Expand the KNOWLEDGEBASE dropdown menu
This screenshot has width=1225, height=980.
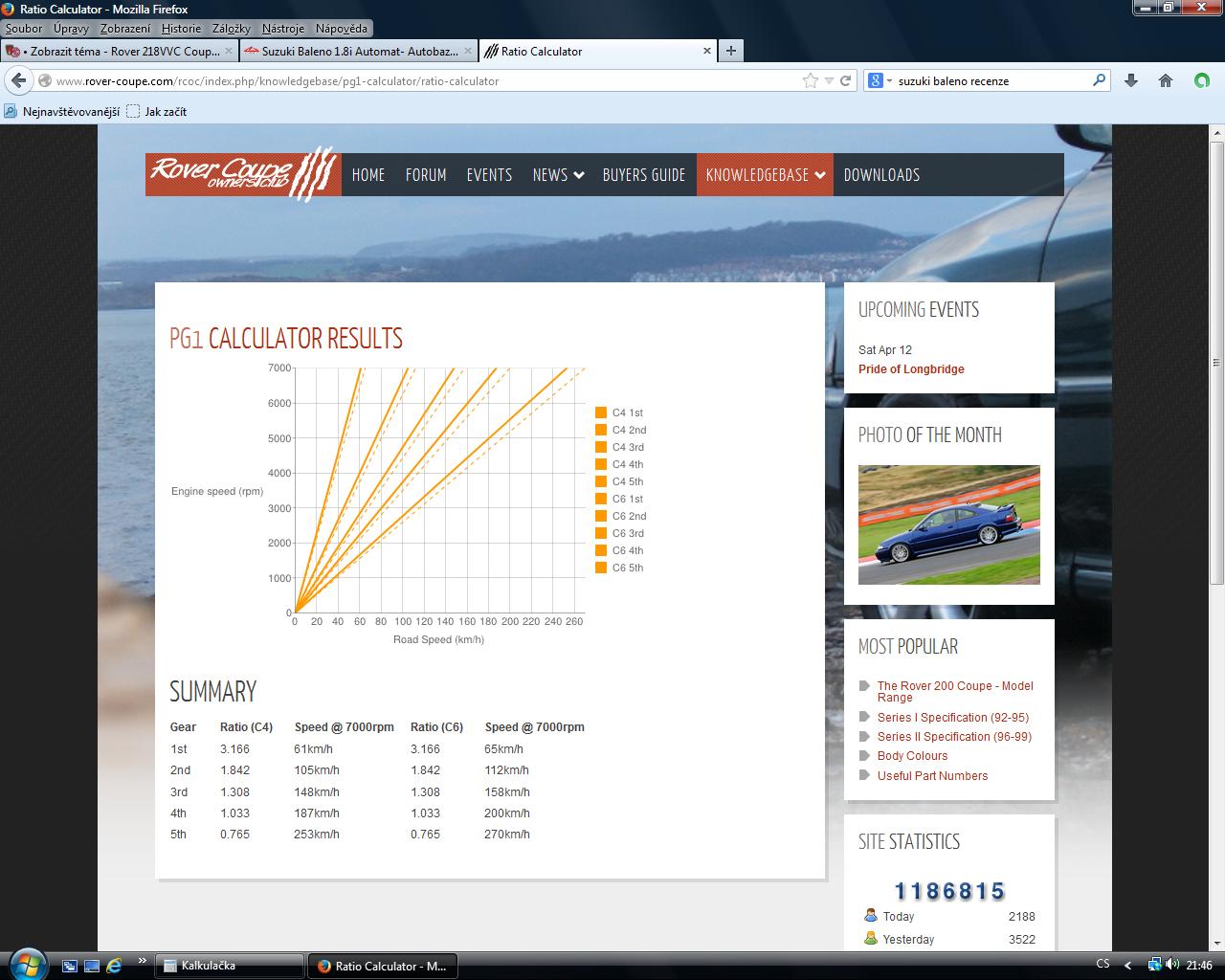point(765,175)
